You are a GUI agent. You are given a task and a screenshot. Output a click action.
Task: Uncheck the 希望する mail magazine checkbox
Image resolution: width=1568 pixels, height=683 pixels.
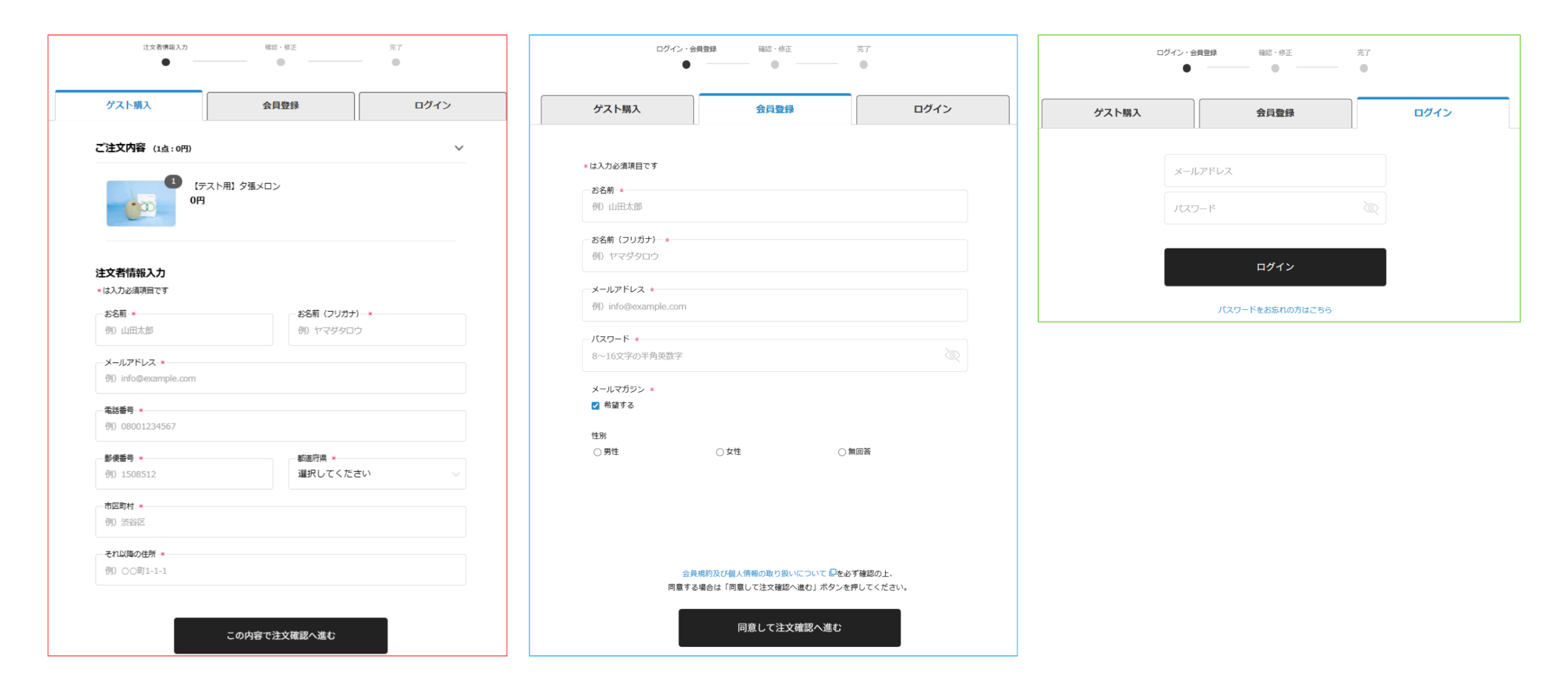coord(595,406)
